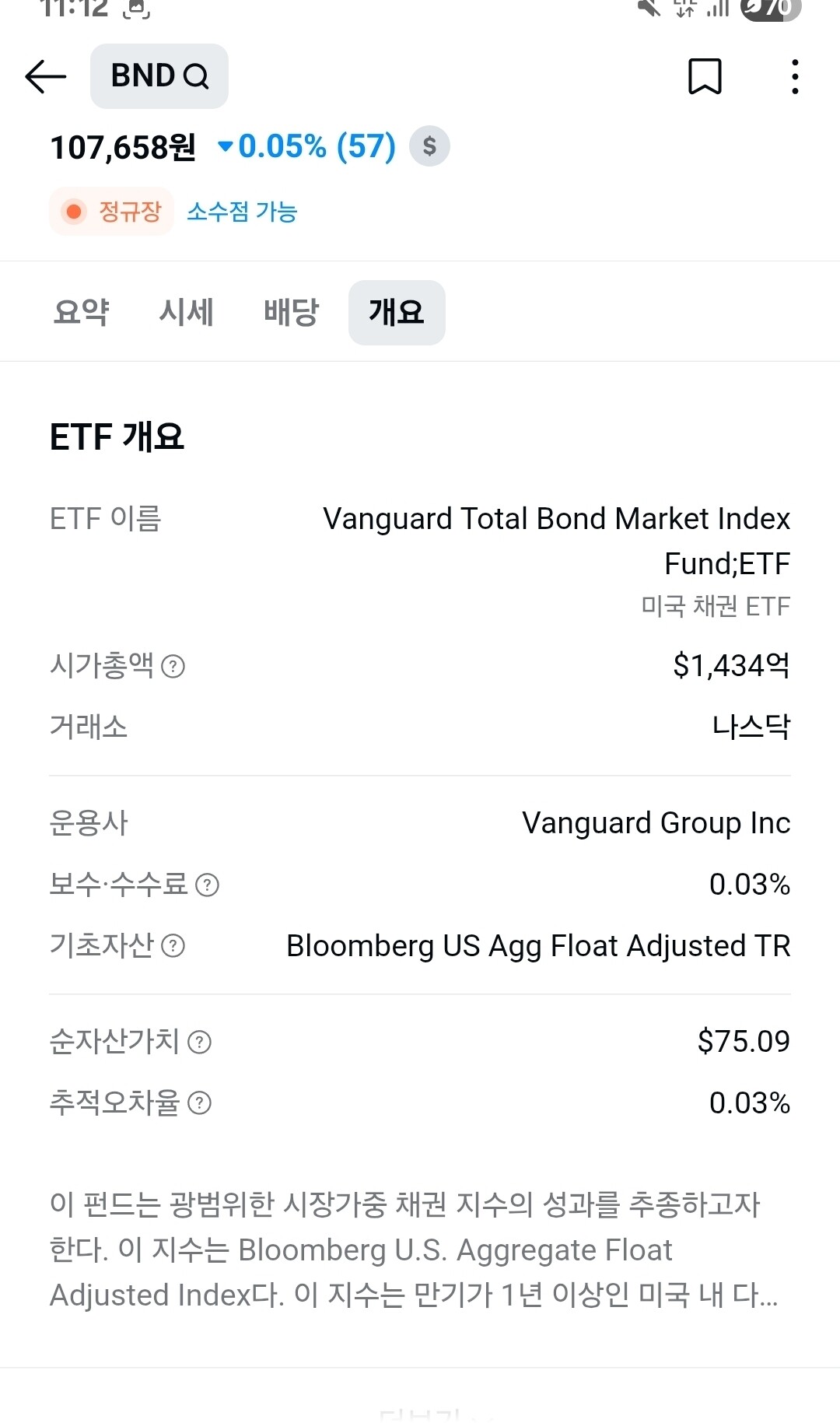Open the 배당 tab
The image size is (840, 1423).
pos(291,312)
